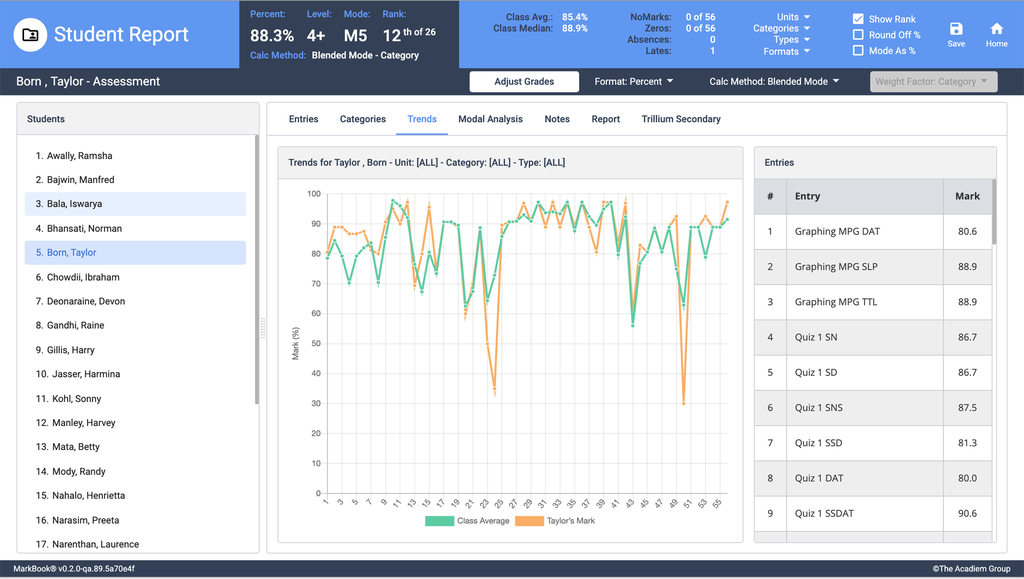Open the Trillium Secondary tab

tap(681, 119)
